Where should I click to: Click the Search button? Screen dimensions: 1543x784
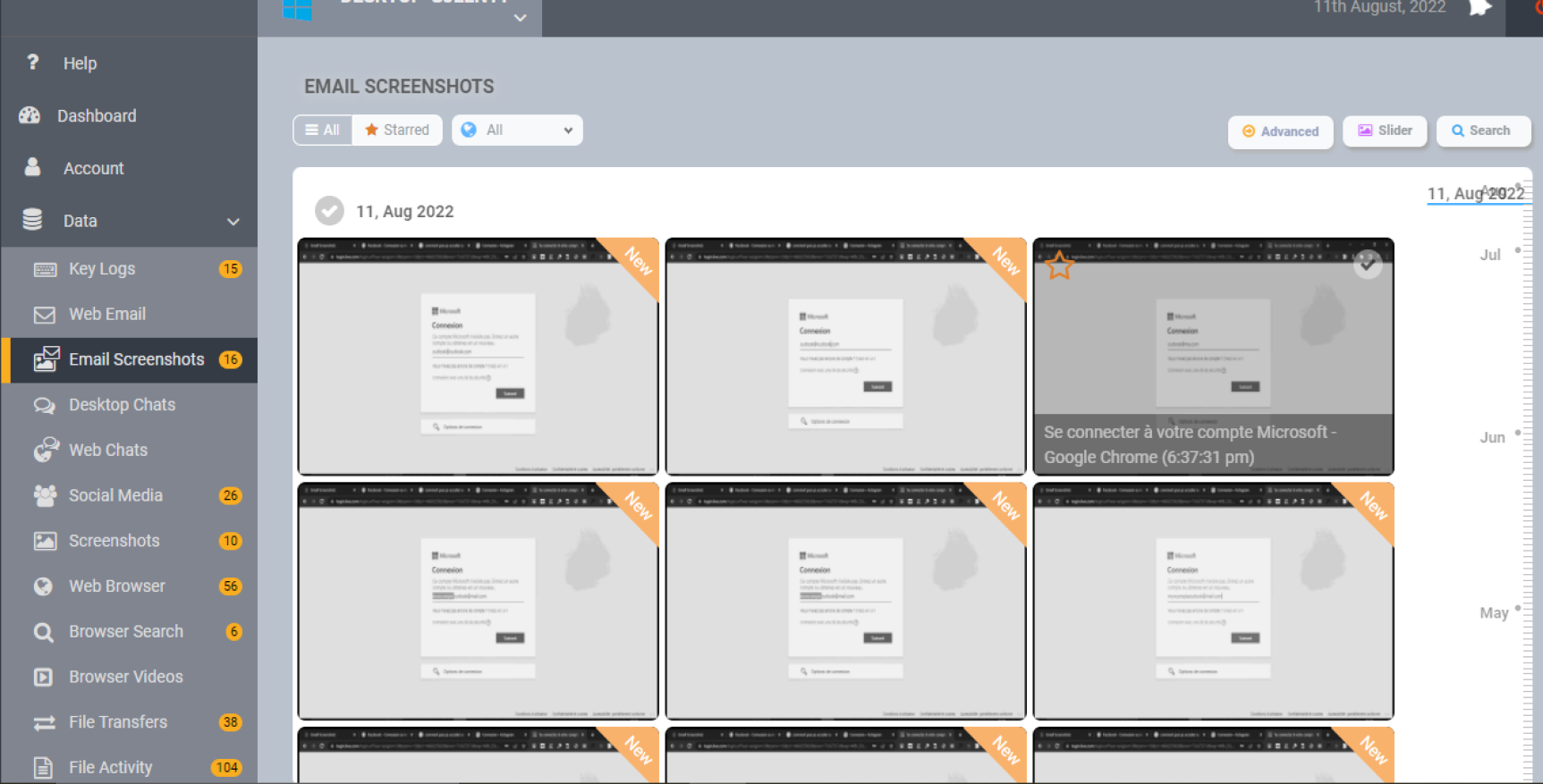[x=1483, y=131]
